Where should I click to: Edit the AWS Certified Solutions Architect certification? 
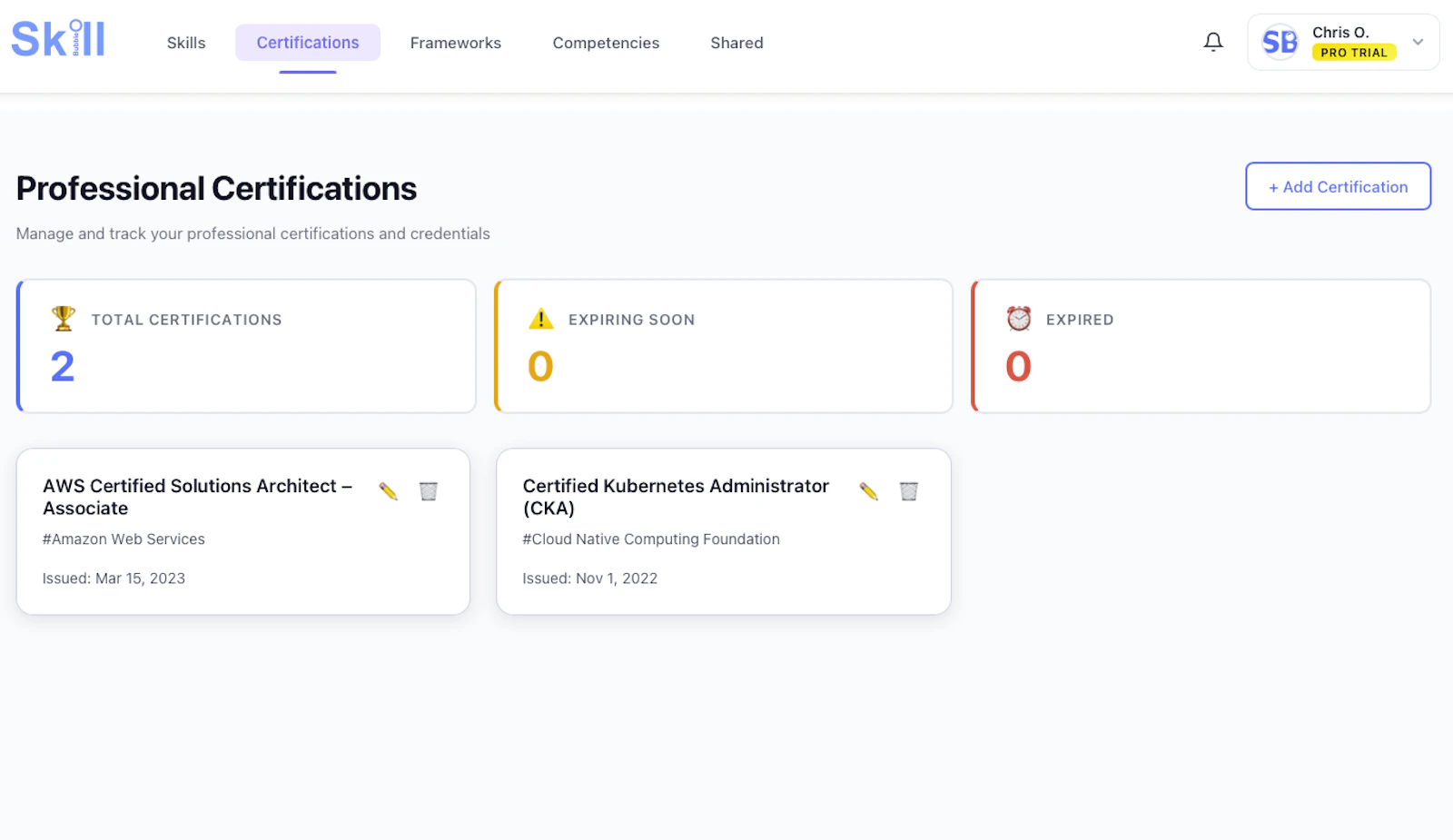(x=389, y=491)
